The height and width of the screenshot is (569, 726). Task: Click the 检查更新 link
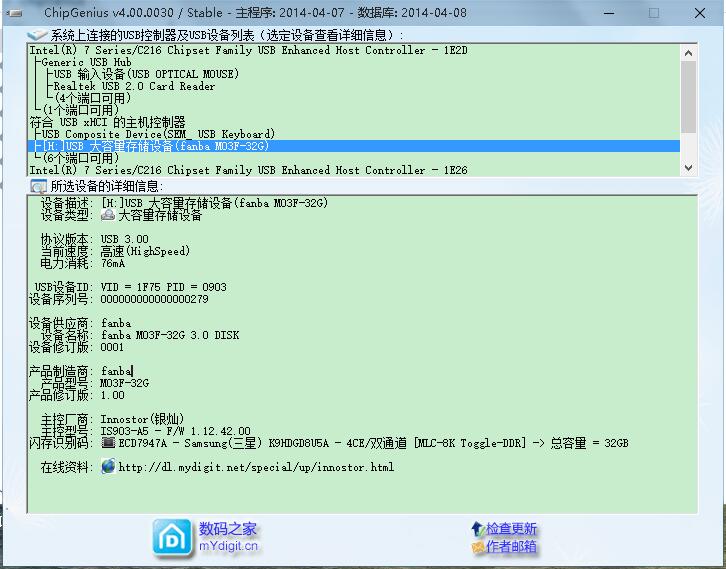point(511,528)
